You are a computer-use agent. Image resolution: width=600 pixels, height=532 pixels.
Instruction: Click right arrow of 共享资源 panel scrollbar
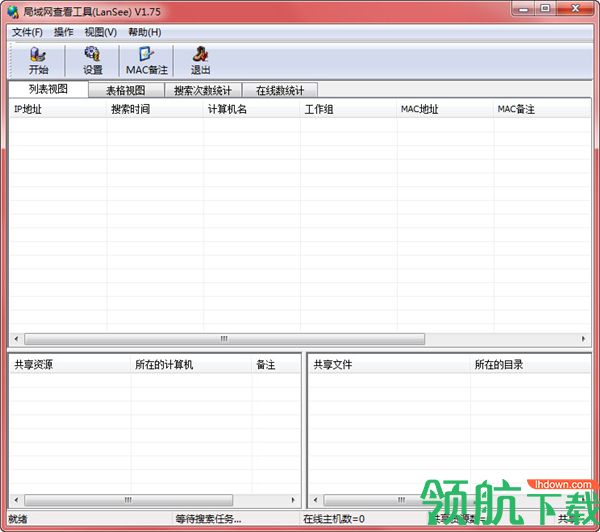point(293,500)
